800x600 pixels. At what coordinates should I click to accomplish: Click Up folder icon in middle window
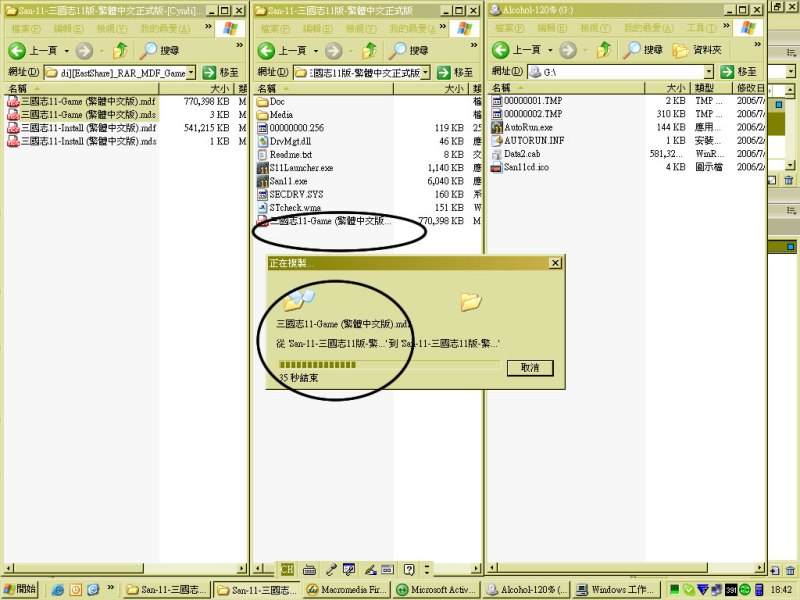click(x=369, y=51)
